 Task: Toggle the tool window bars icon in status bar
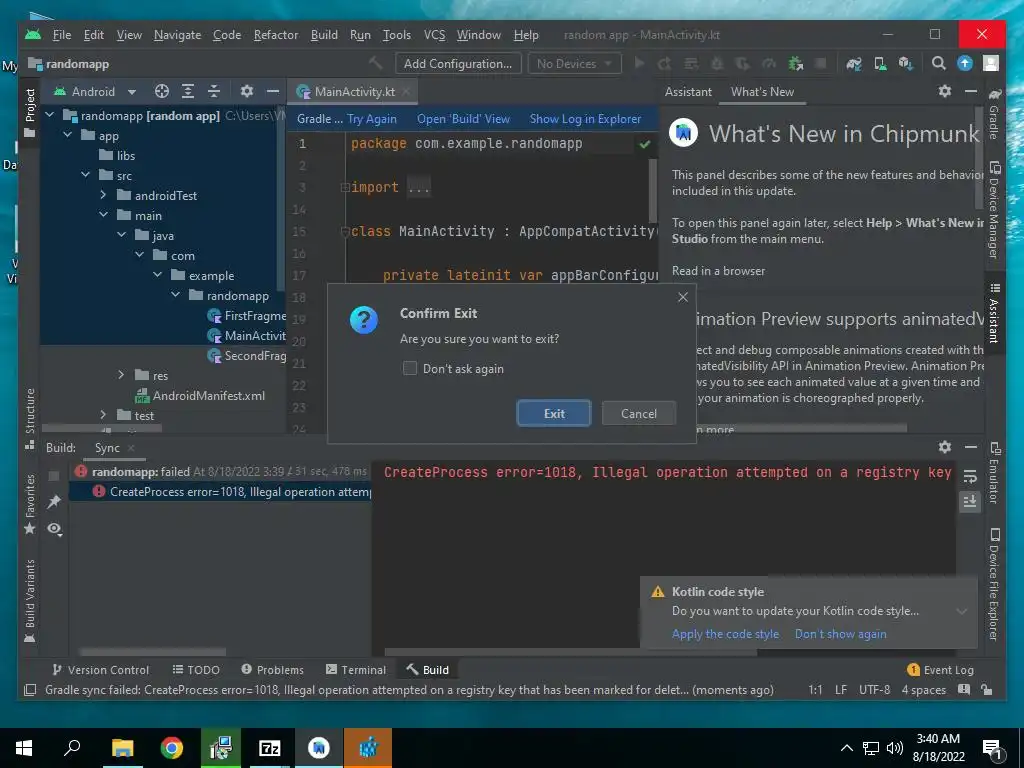(x=29, y=690)
